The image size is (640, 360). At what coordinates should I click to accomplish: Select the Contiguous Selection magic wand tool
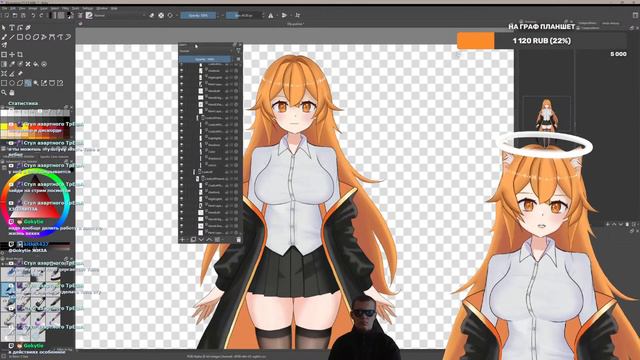click(x=36, y=83)
